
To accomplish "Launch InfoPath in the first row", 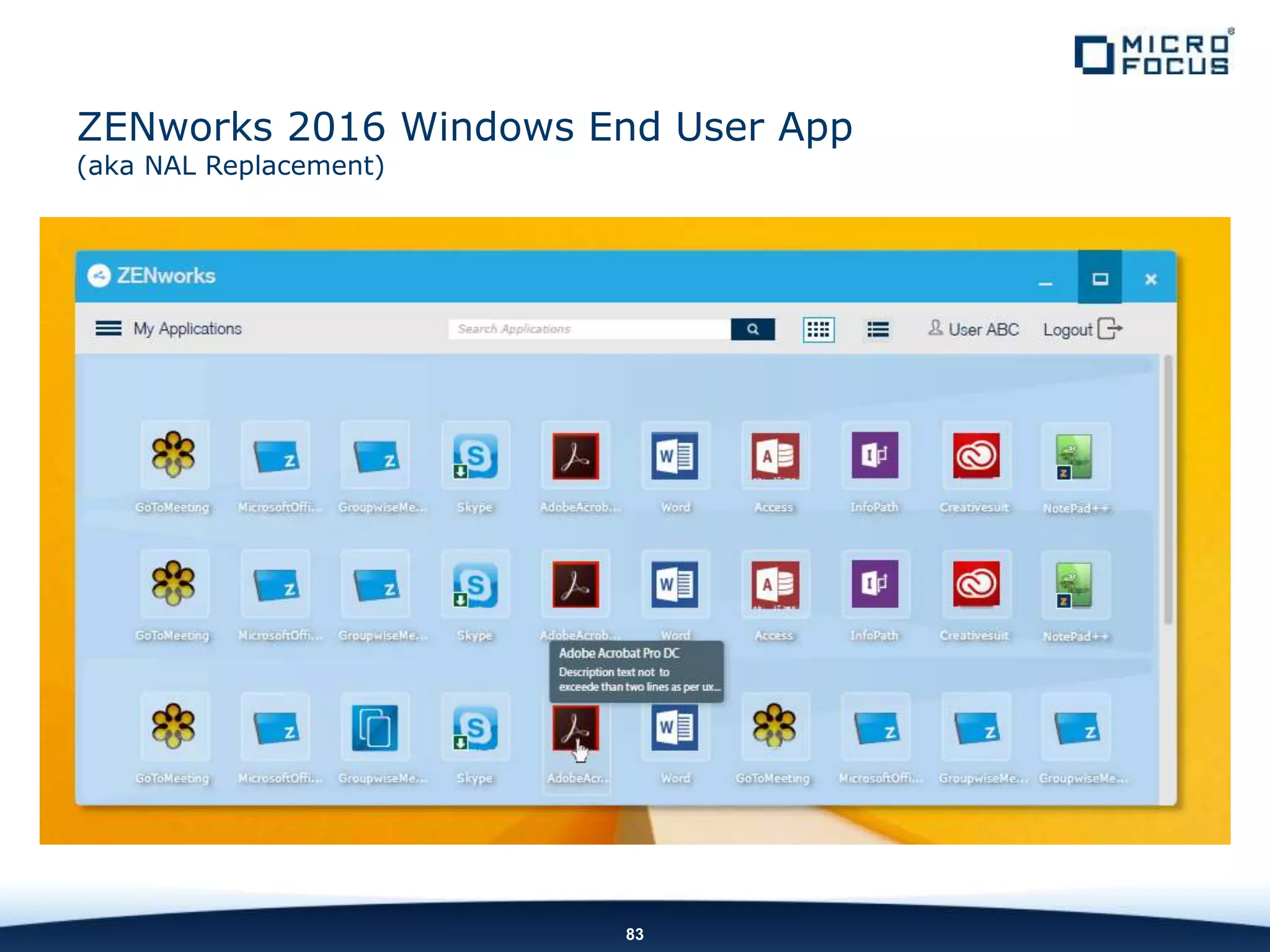I will [876, 456].
